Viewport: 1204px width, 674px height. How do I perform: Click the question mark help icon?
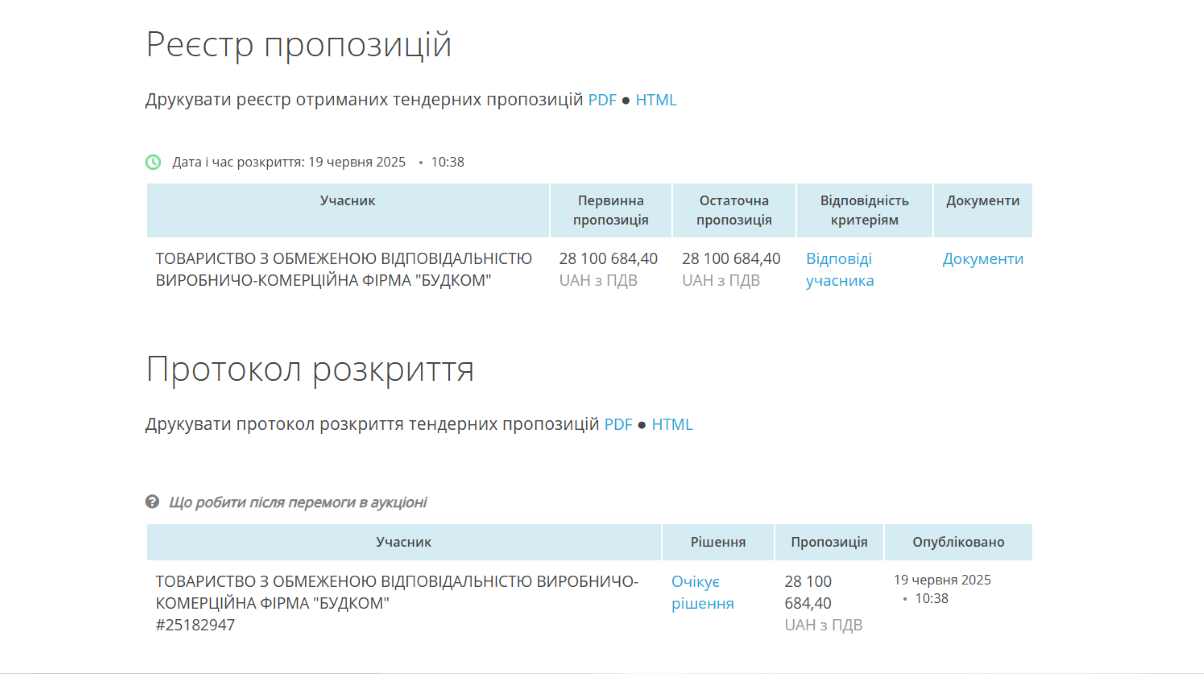click(152, 502)
